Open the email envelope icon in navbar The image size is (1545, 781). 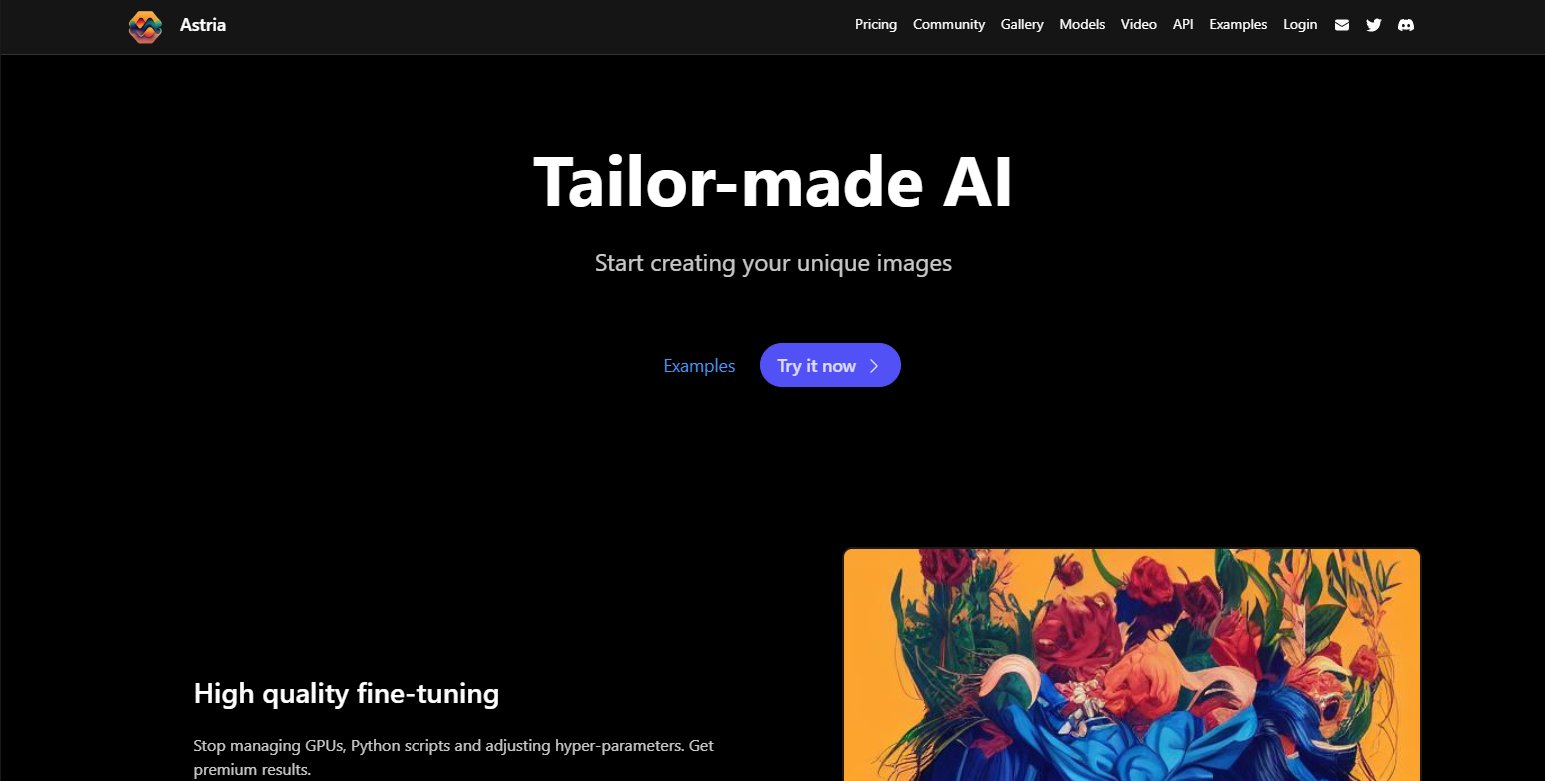(x=1342, y=25)
